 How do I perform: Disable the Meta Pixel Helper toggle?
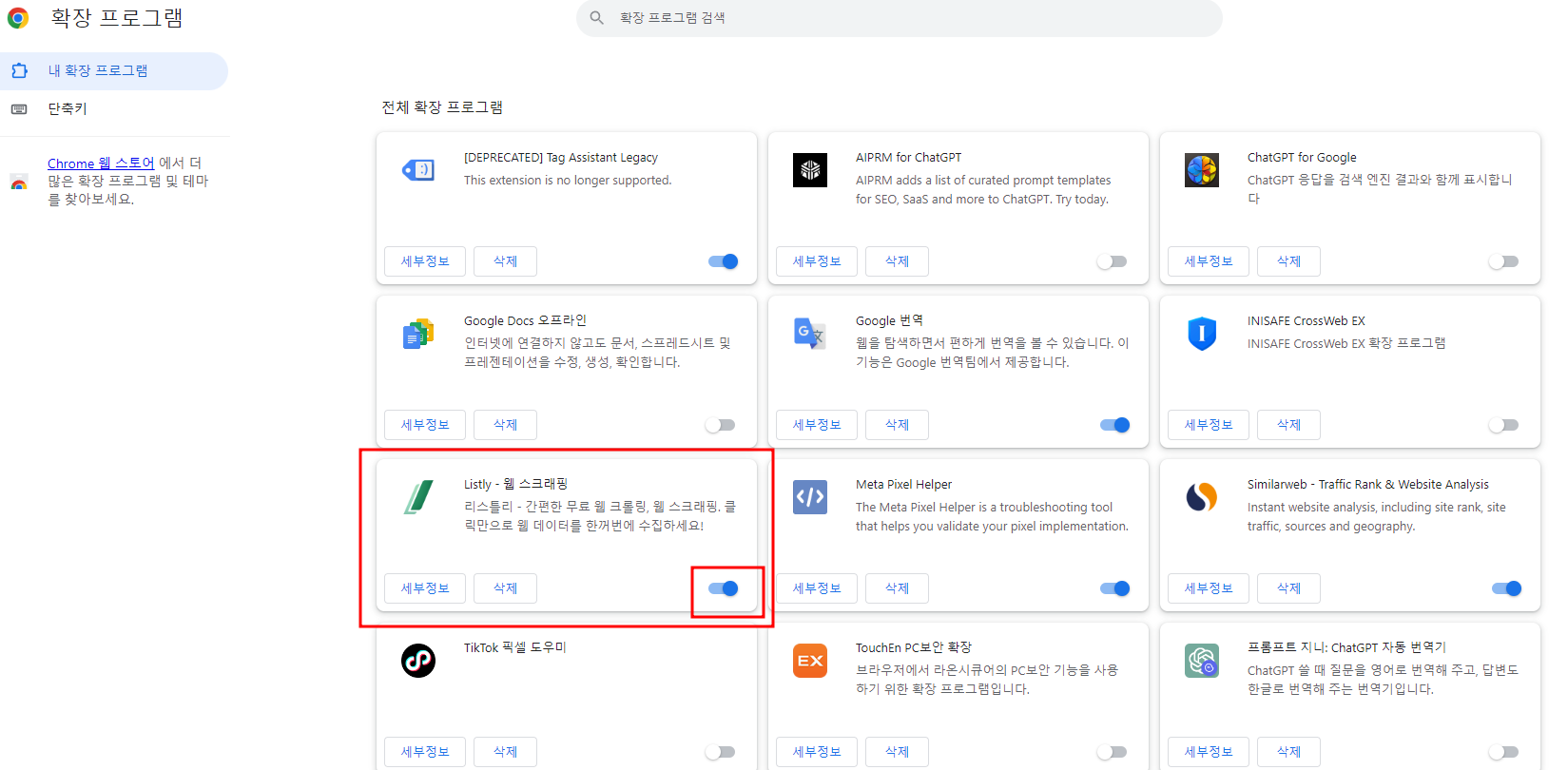coord(1115,588)
